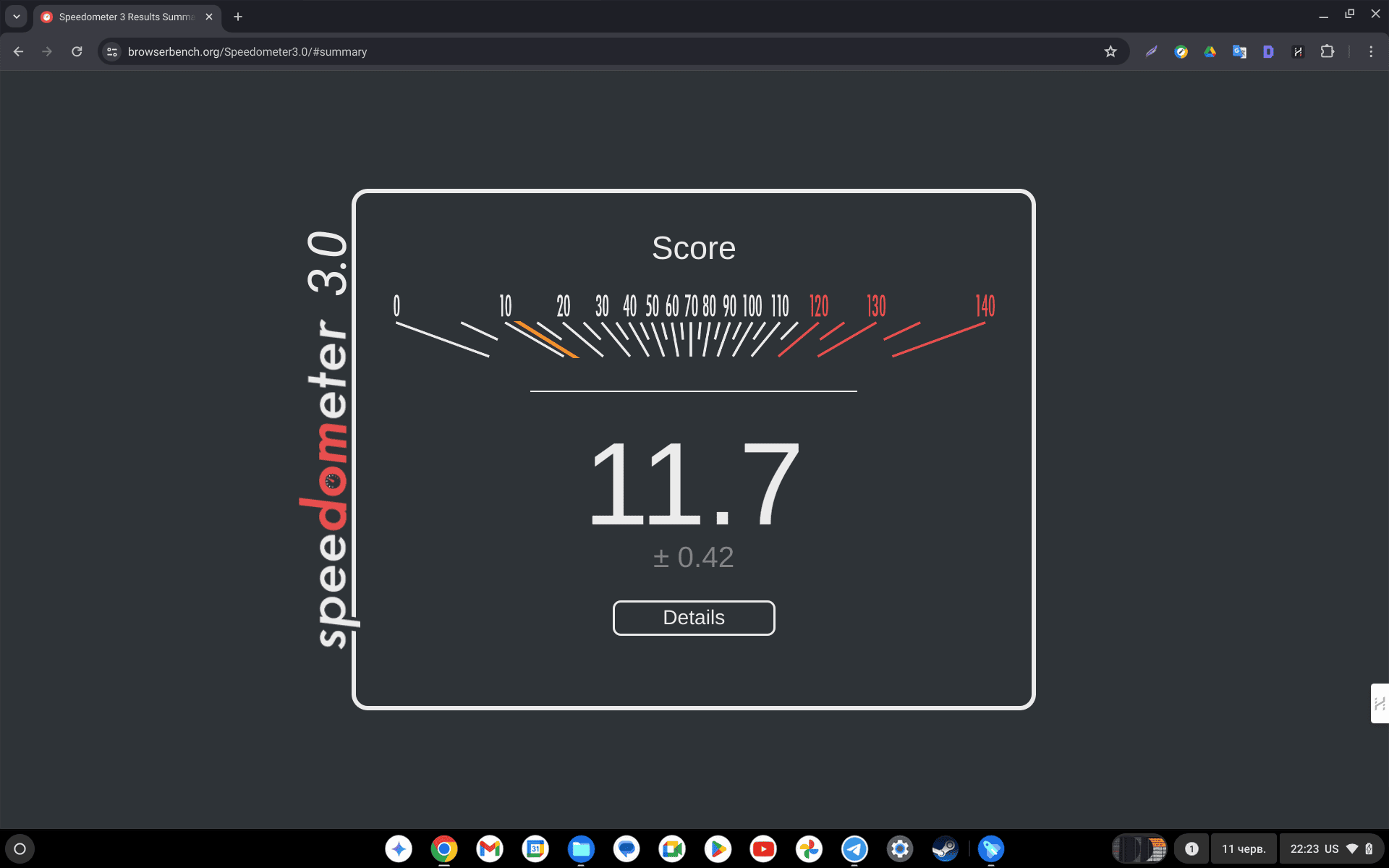Screen dimensions: 1389x868
Task: Open the side panel handle at right edge
Action: (x=1380, y=703)
